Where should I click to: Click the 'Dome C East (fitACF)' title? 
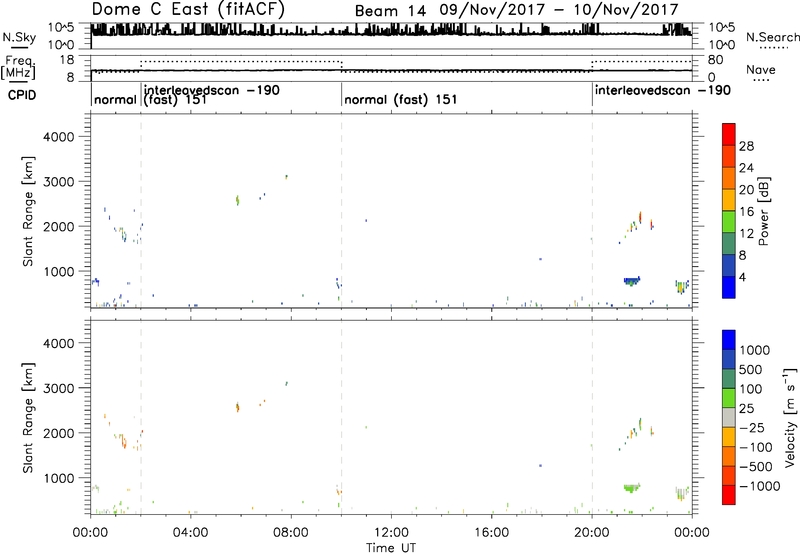pos(188,9)
